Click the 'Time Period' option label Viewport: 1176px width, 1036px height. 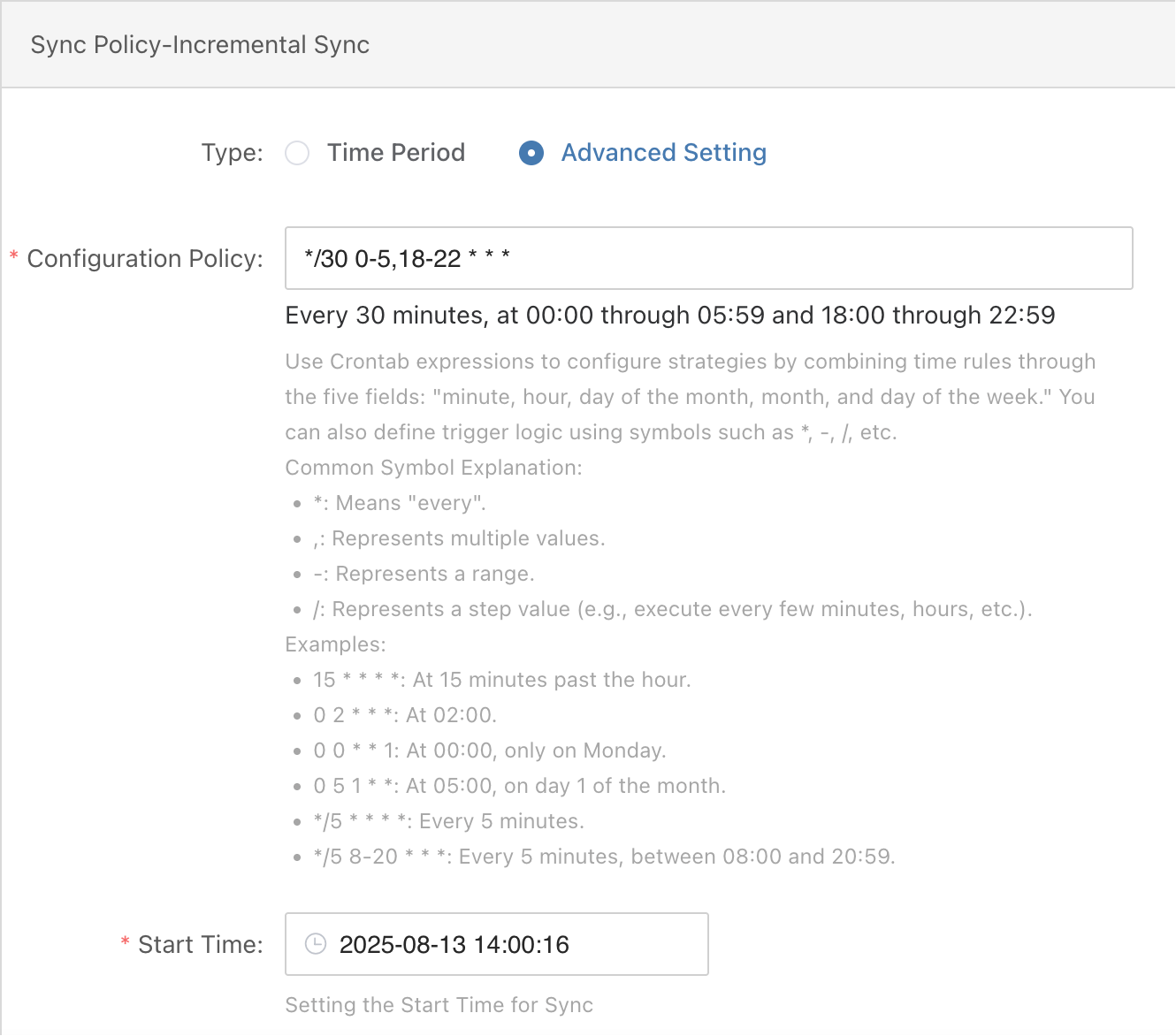tap(395, 153)
